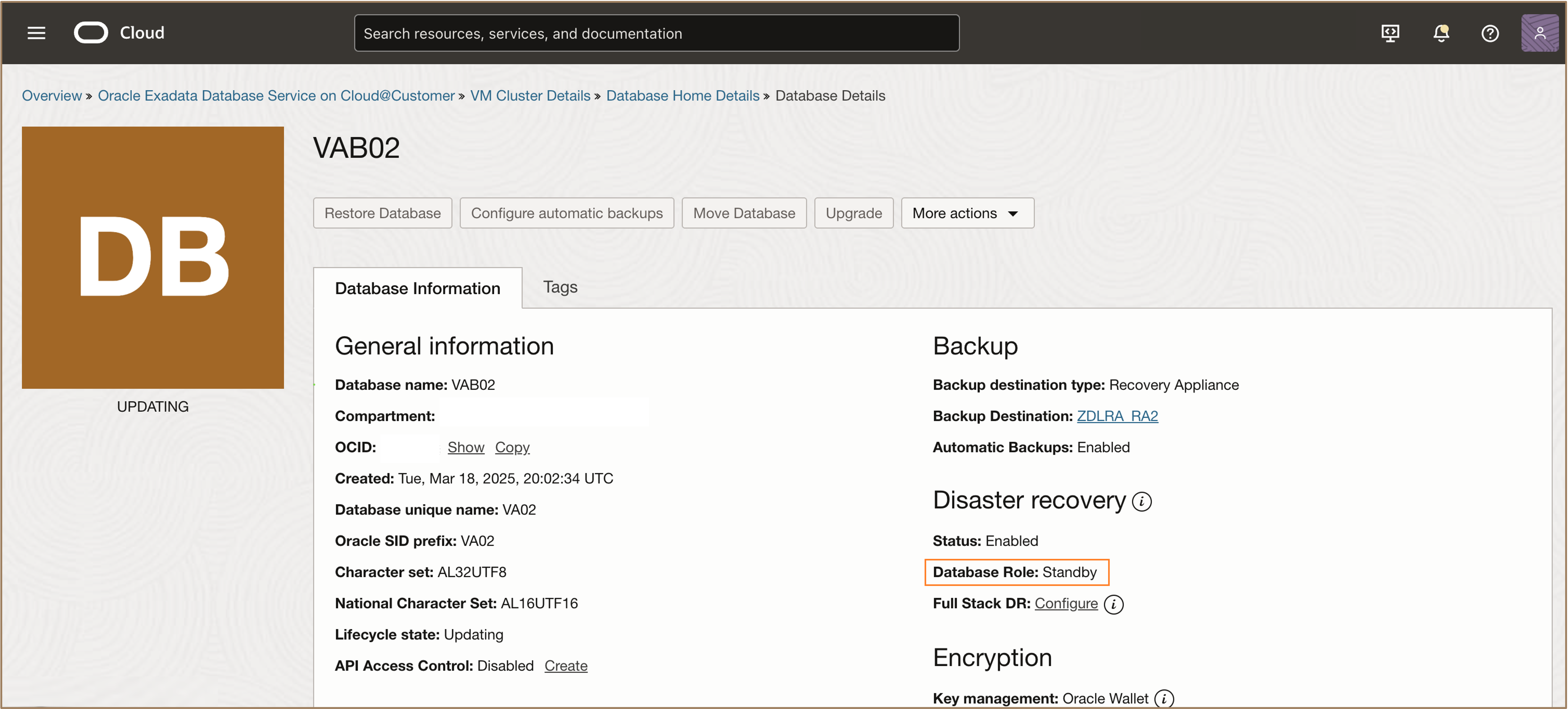1568x709 pixels.
Task: Focus the resource search field
Action: [656, 34]
